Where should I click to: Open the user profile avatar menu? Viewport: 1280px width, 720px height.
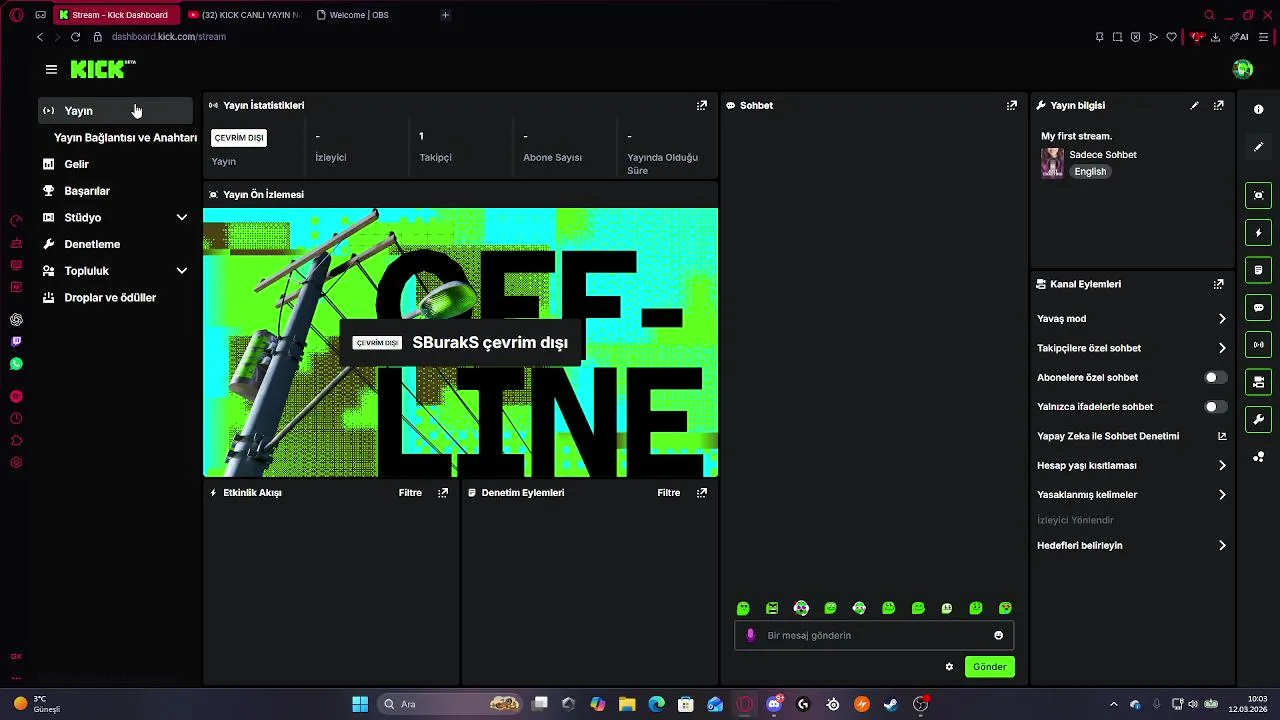point(1243,69)
